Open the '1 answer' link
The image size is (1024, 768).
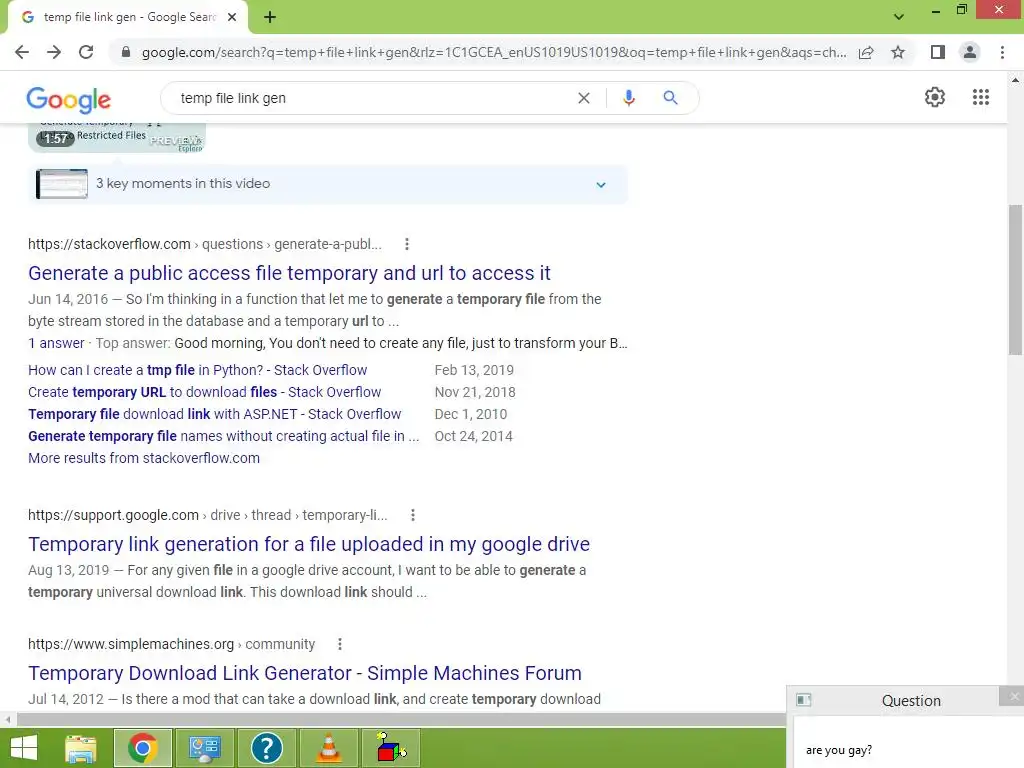point(56,343)
